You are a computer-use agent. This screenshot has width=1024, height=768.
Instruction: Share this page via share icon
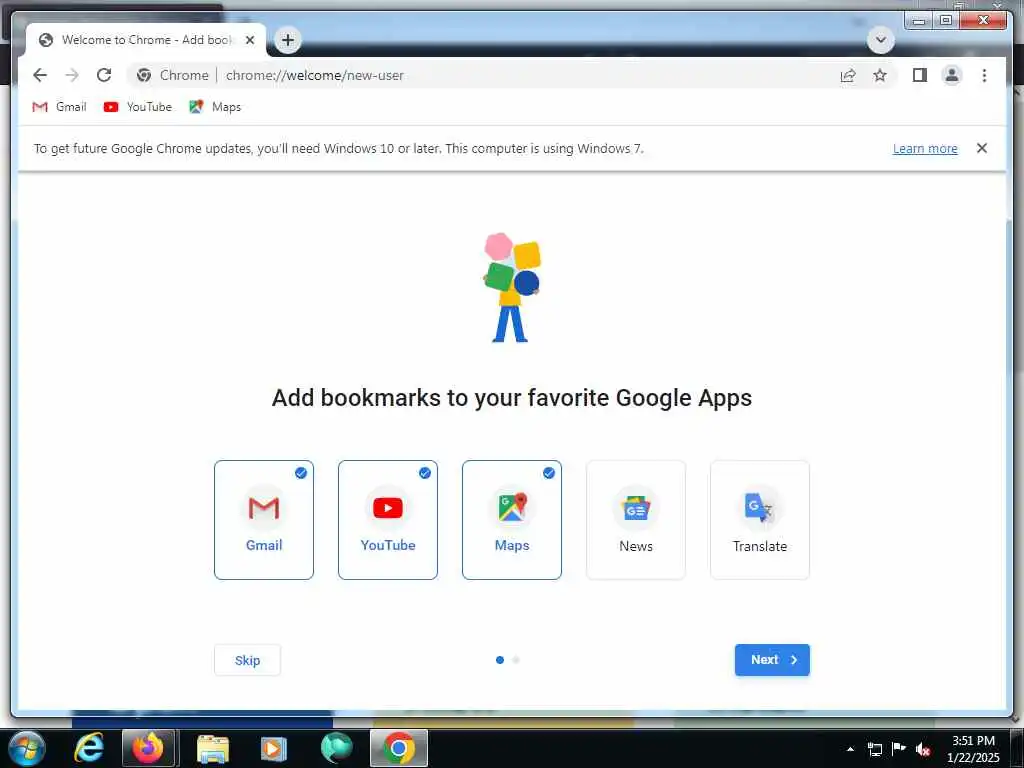[848, 75]
